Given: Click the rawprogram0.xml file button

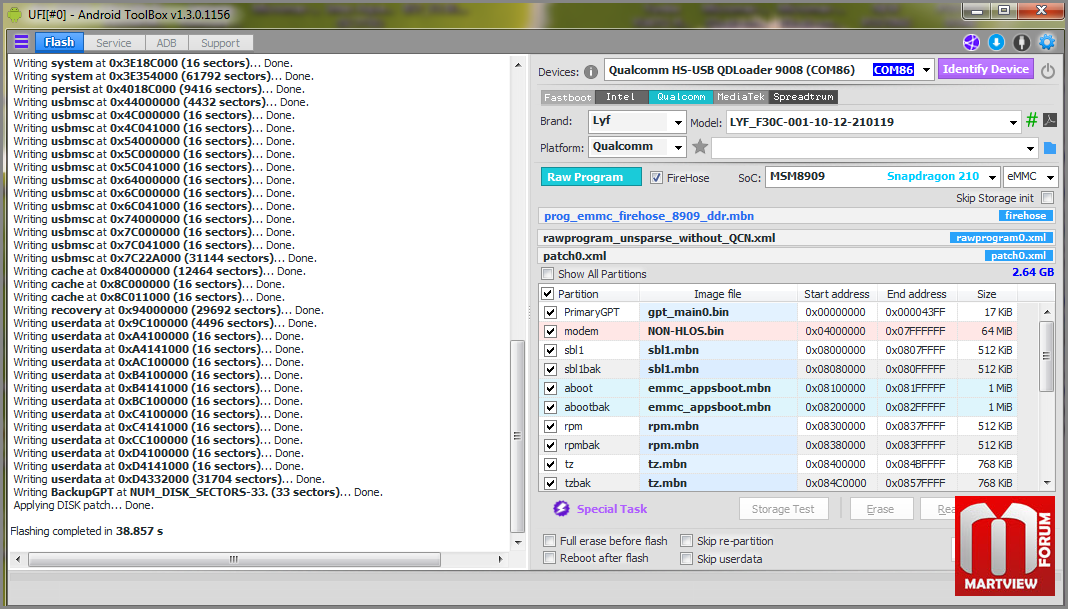Looking at the screenshot, I should click(x=1001, y=238).
